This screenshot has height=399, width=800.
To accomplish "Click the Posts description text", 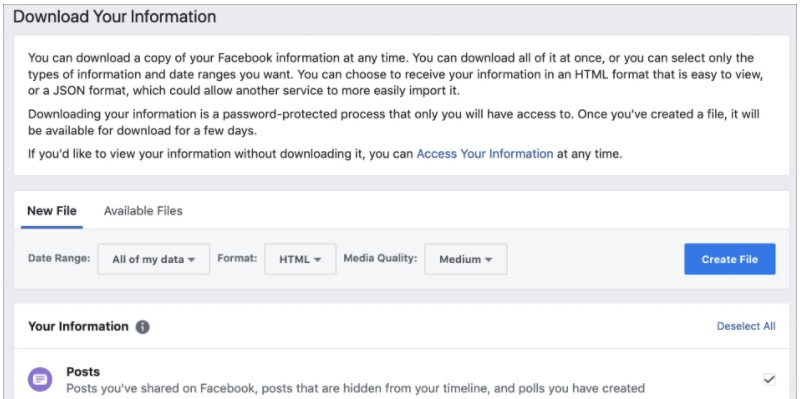I will [356, 388].
